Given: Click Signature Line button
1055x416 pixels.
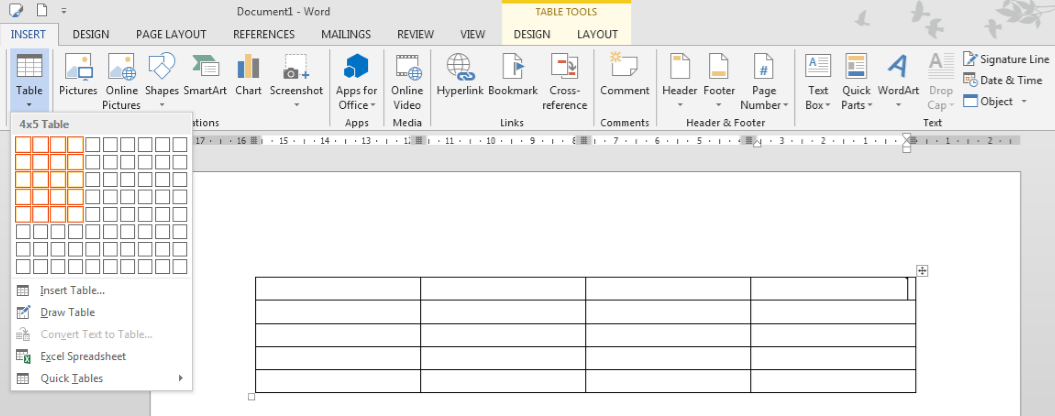Looking at the screenshot, I should [x=1007, y=59].
